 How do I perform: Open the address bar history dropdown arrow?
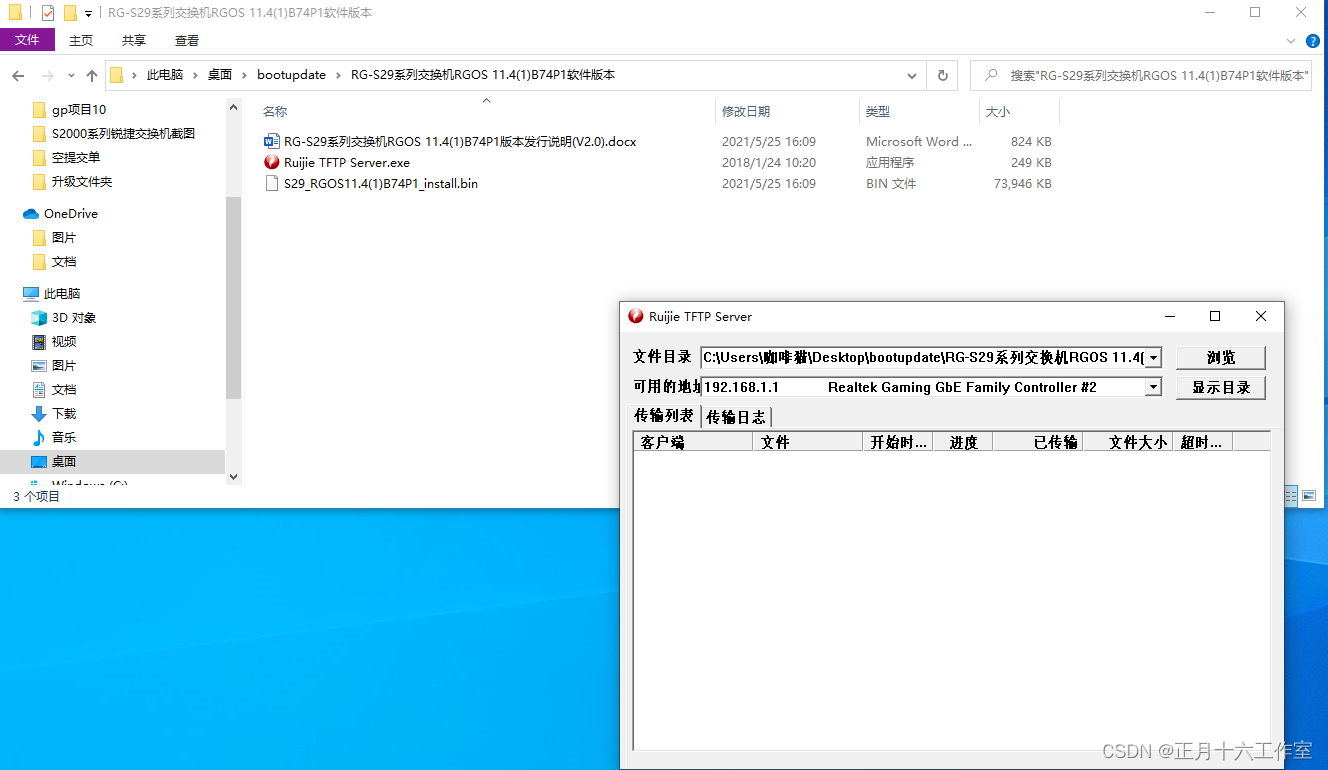[x=912, y=75]
